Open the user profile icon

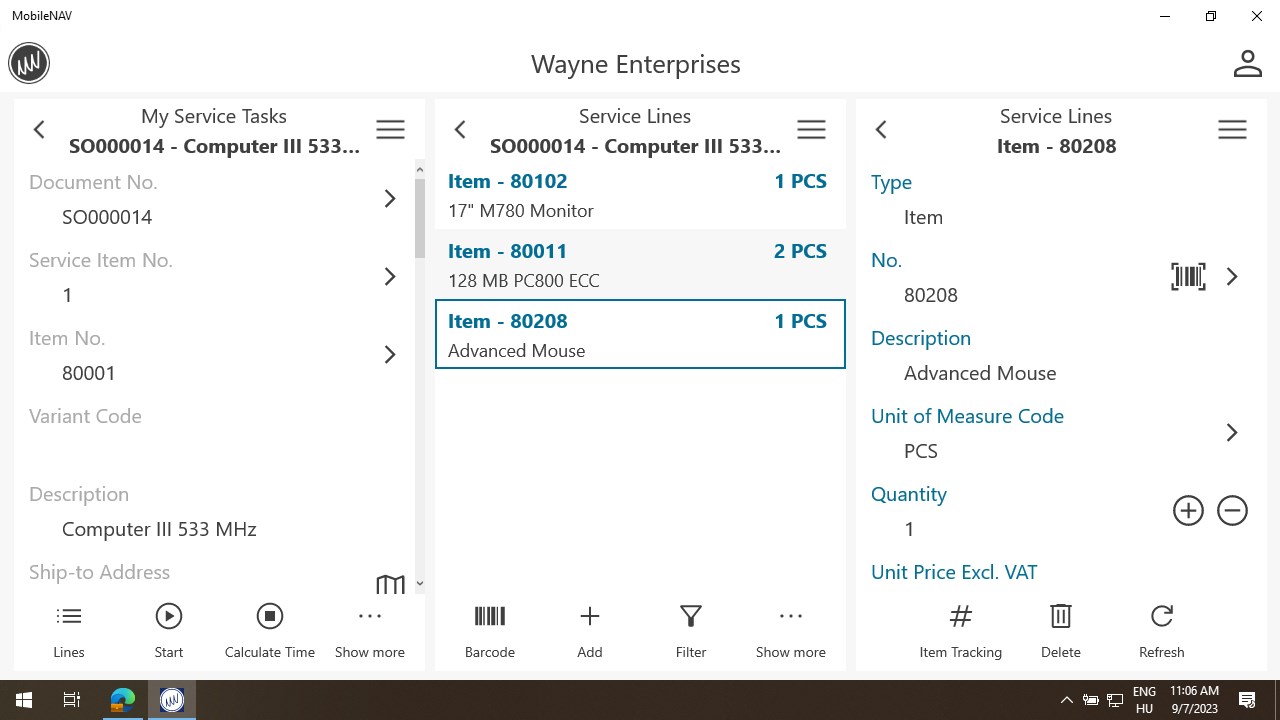click(x=1247, y=63)
